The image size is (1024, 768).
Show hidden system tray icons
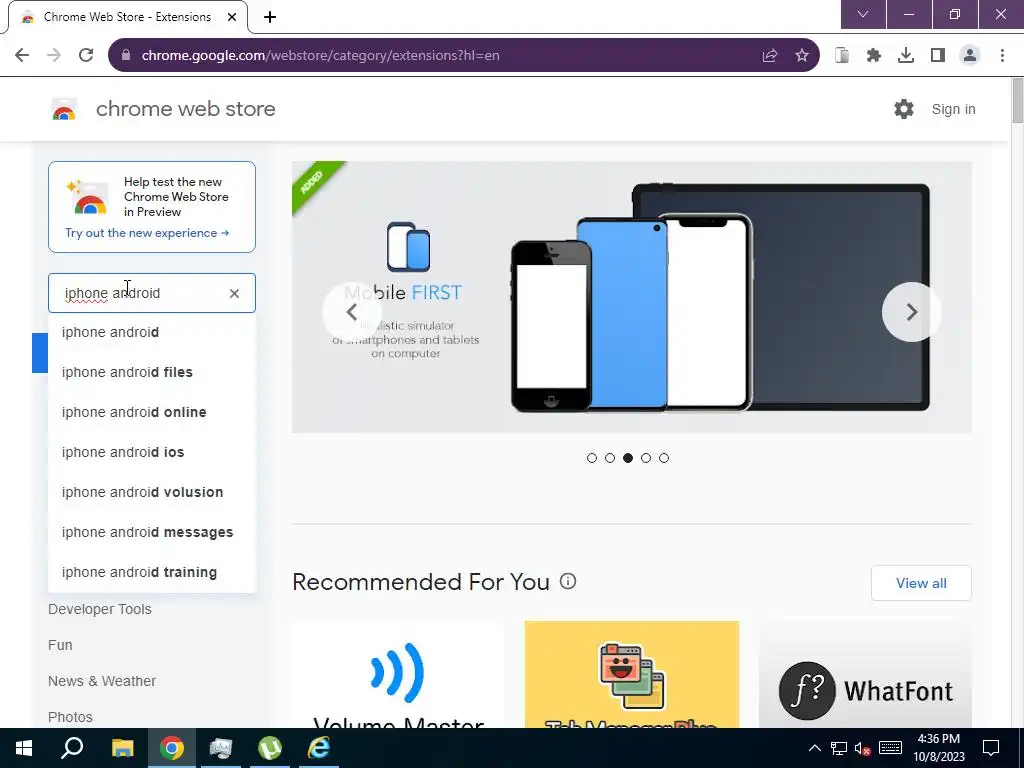[814, 748]
